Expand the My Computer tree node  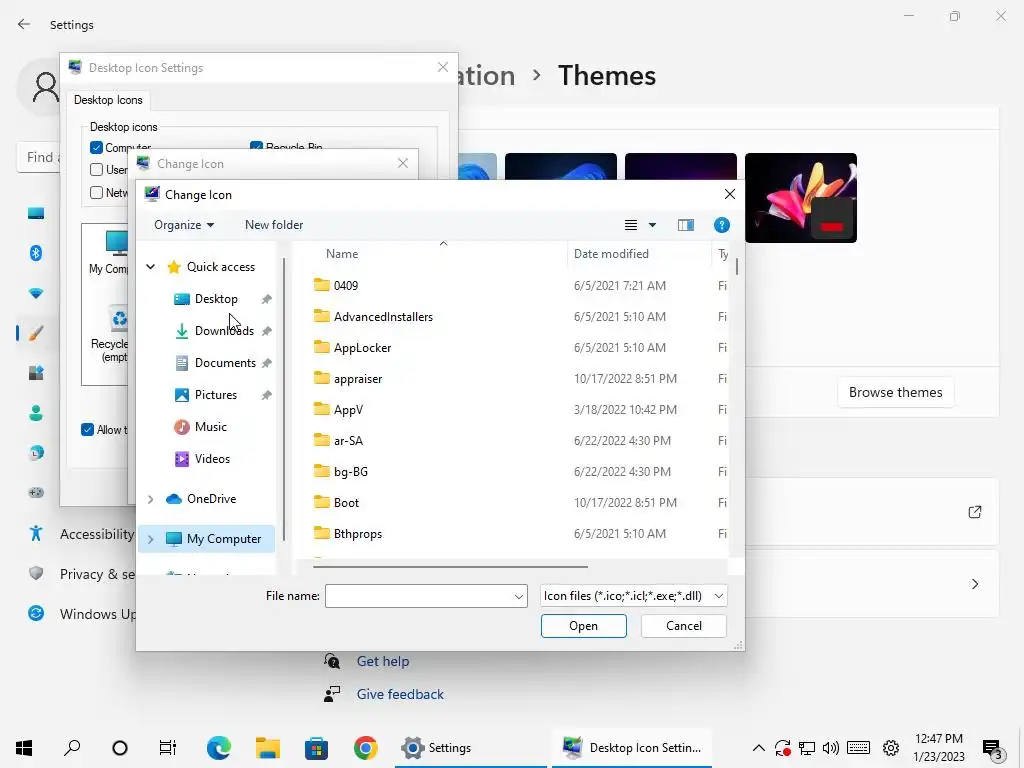[150, 539]
